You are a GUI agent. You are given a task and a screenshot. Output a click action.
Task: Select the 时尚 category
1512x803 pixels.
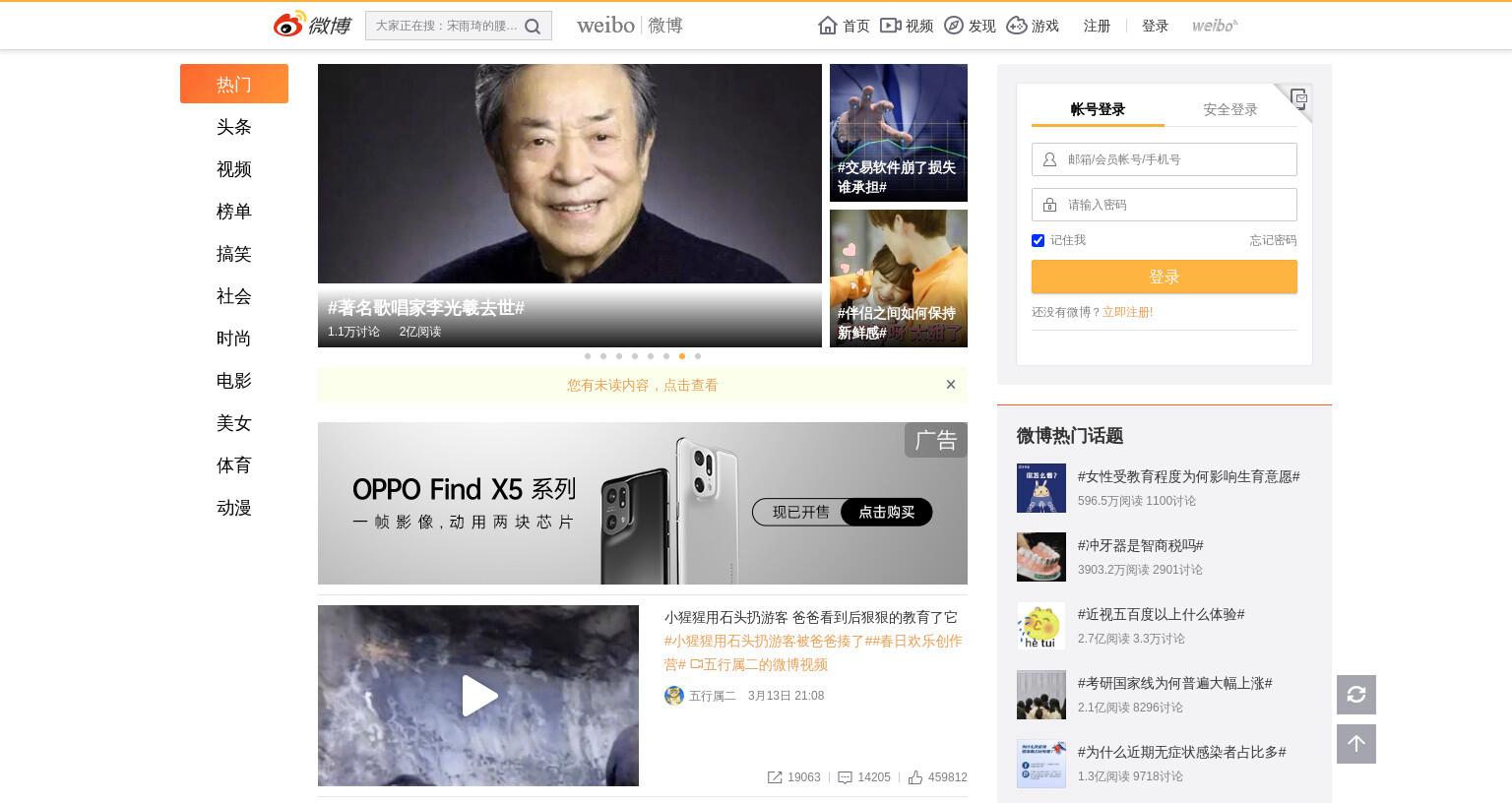(x=234, y=339)
